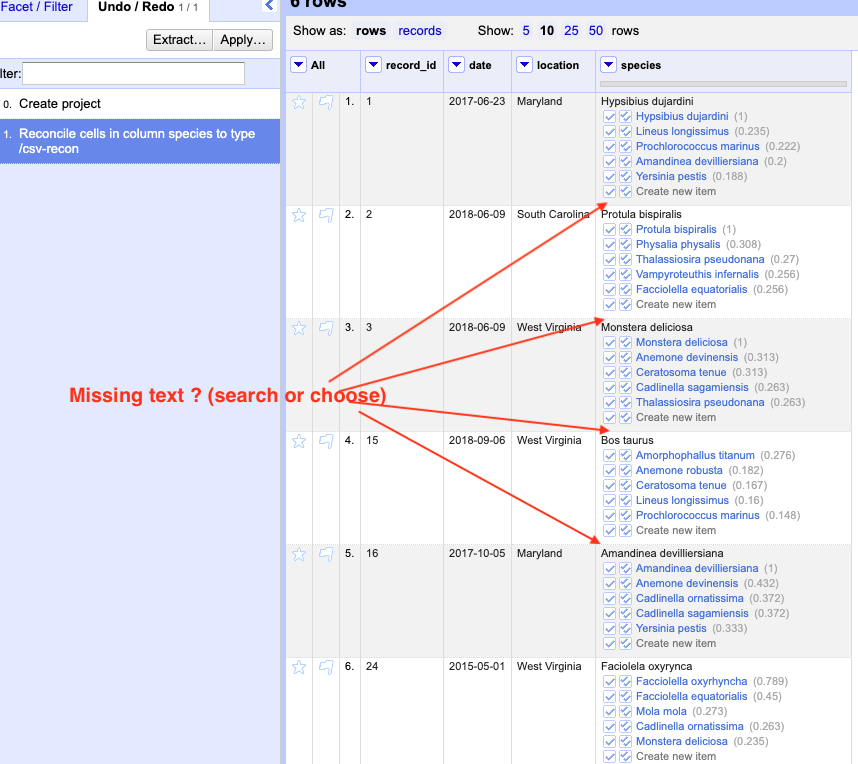Flag row 3 Monstera deliciosa
The image size is (858, 764).
point(326,328)
